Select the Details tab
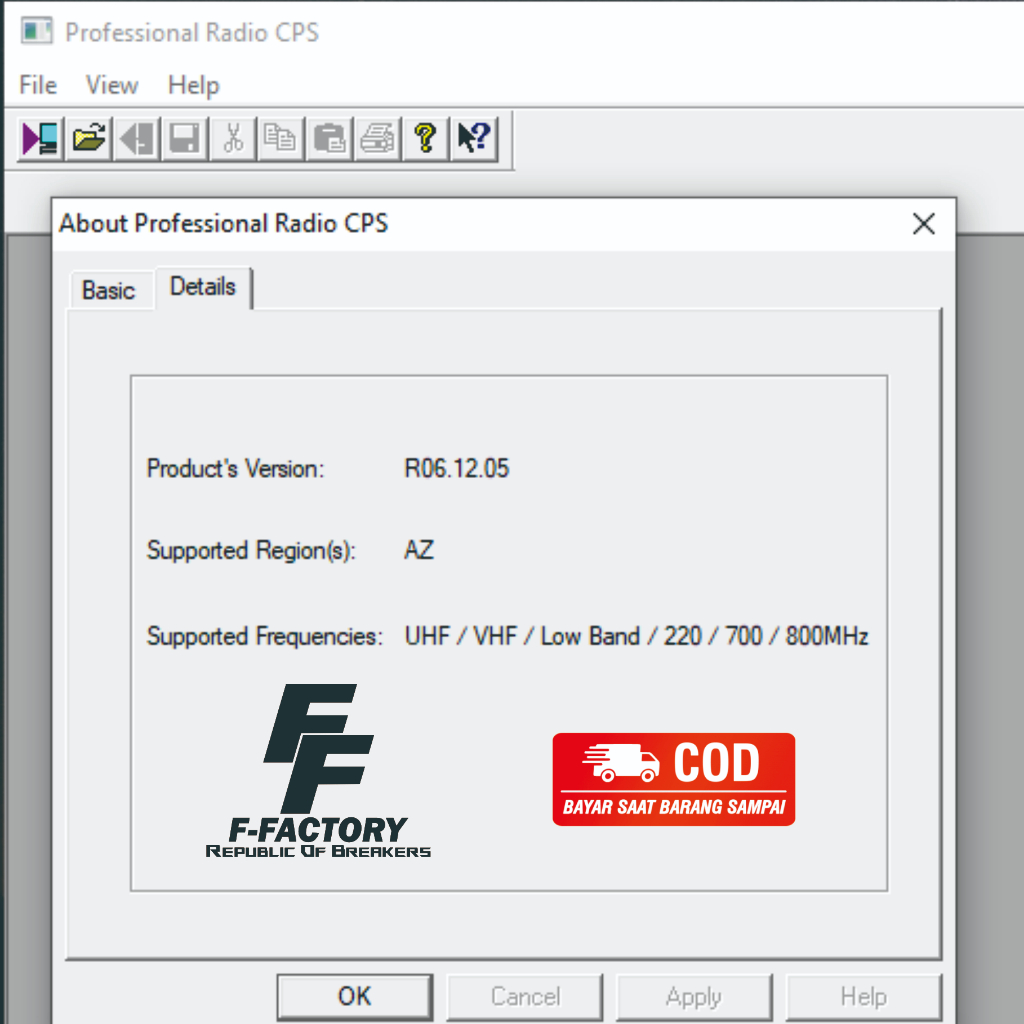The width and height of the screenshot is (1024, 1024). click(x=203, y=287)
